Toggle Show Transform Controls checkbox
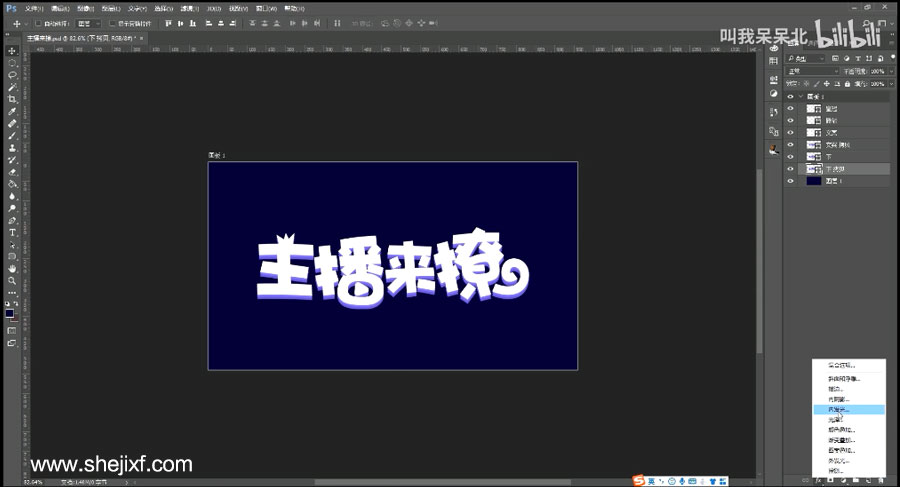 (112, 24)
